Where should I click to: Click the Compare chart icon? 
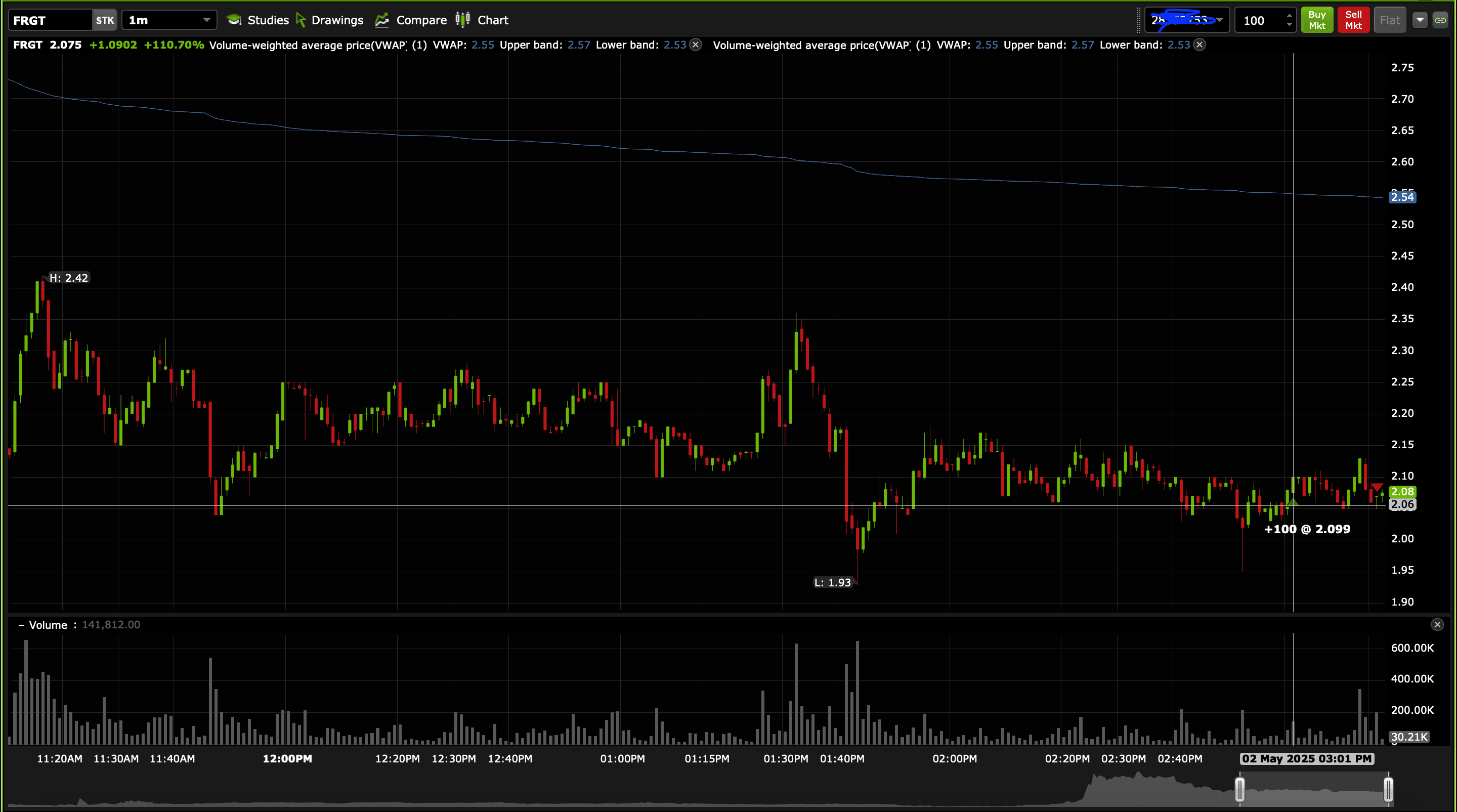(x=382, y=20)
